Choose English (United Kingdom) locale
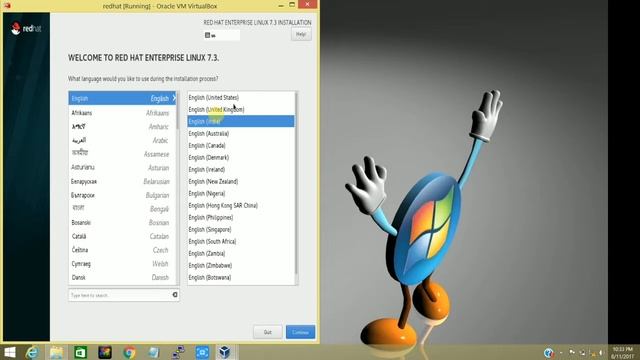The width and height of the screenshot is (640, 360). point(241,109)
